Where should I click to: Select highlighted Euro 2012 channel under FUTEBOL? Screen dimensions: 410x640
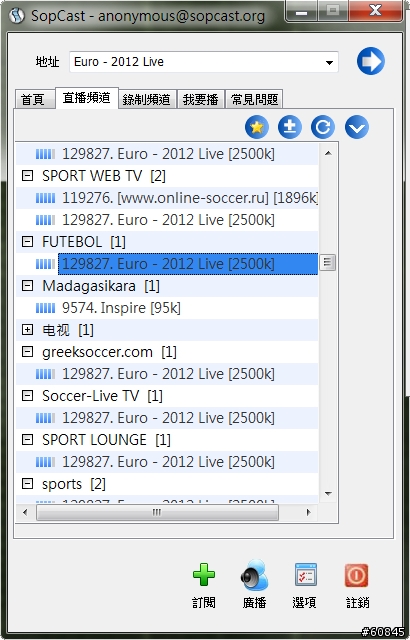pyautogui.click(x=188, y=264)
